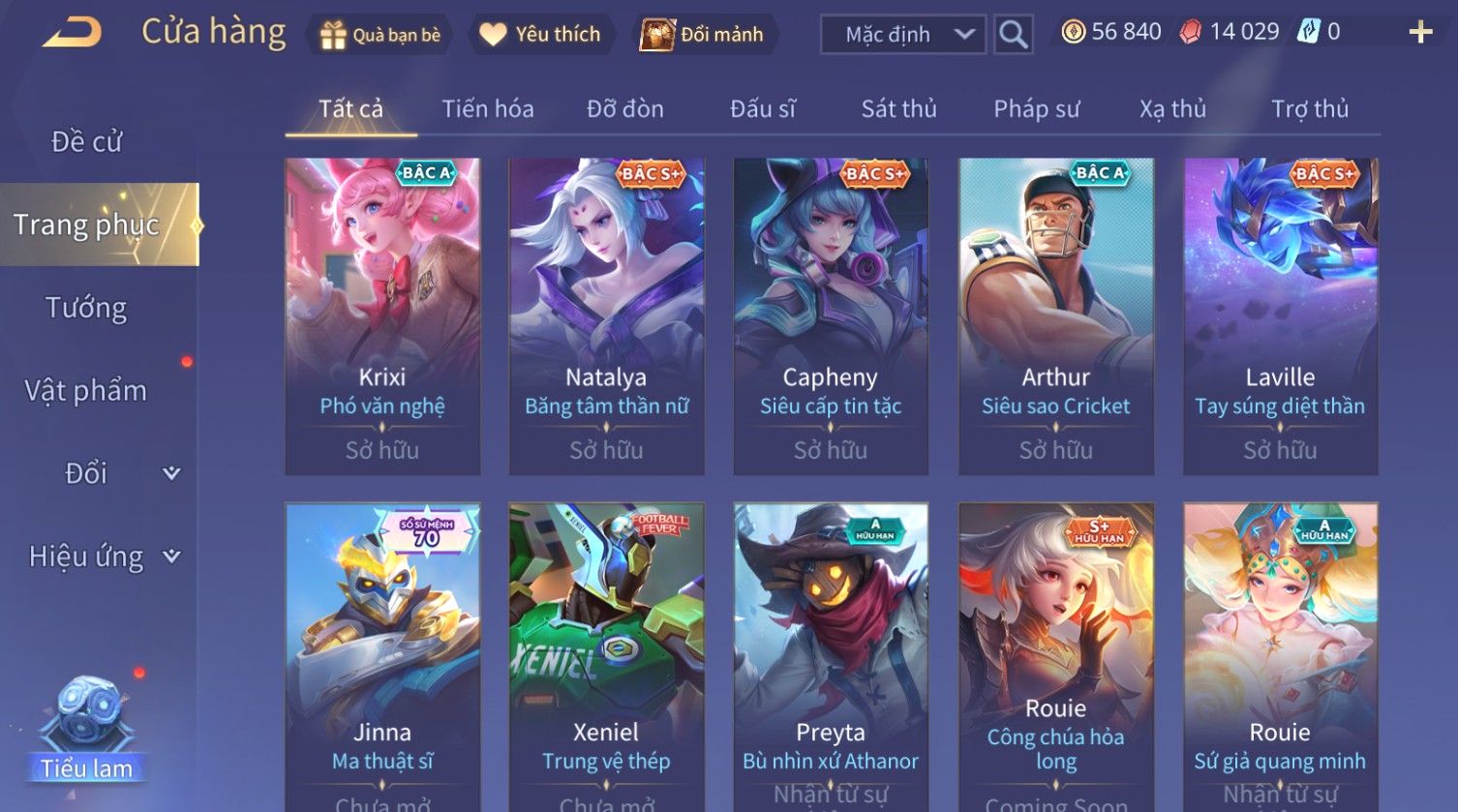1458x812 pixels.
Task: Click the red gem currency icon
Action: 1190,32
